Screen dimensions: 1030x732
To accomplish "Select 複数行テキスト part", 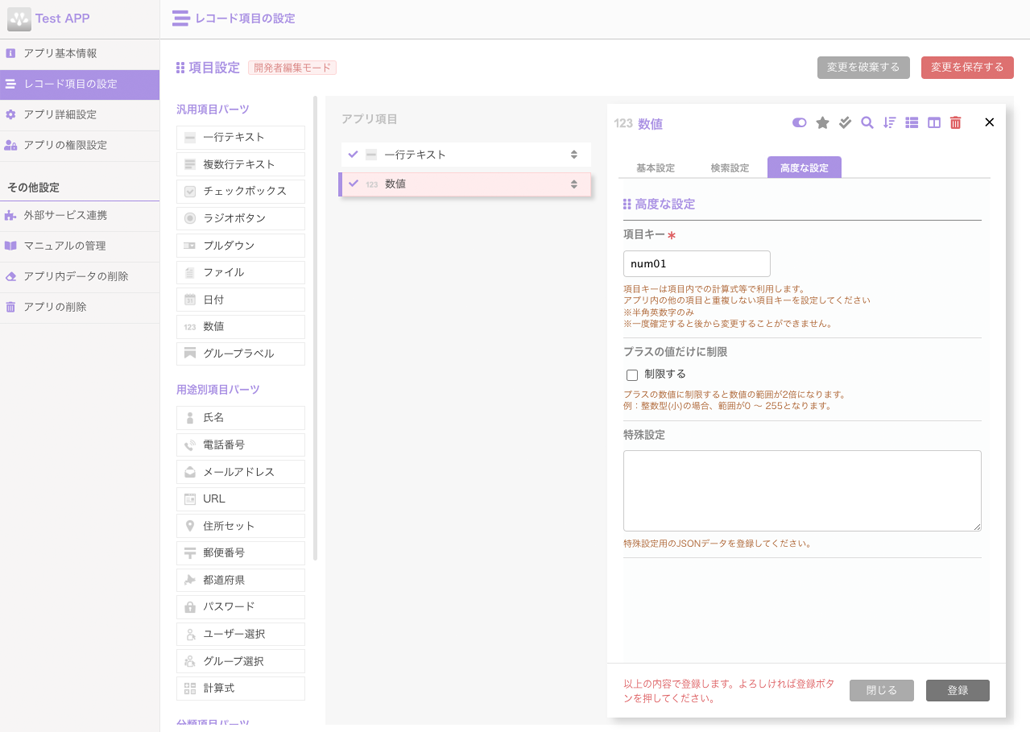I will 240,164.
